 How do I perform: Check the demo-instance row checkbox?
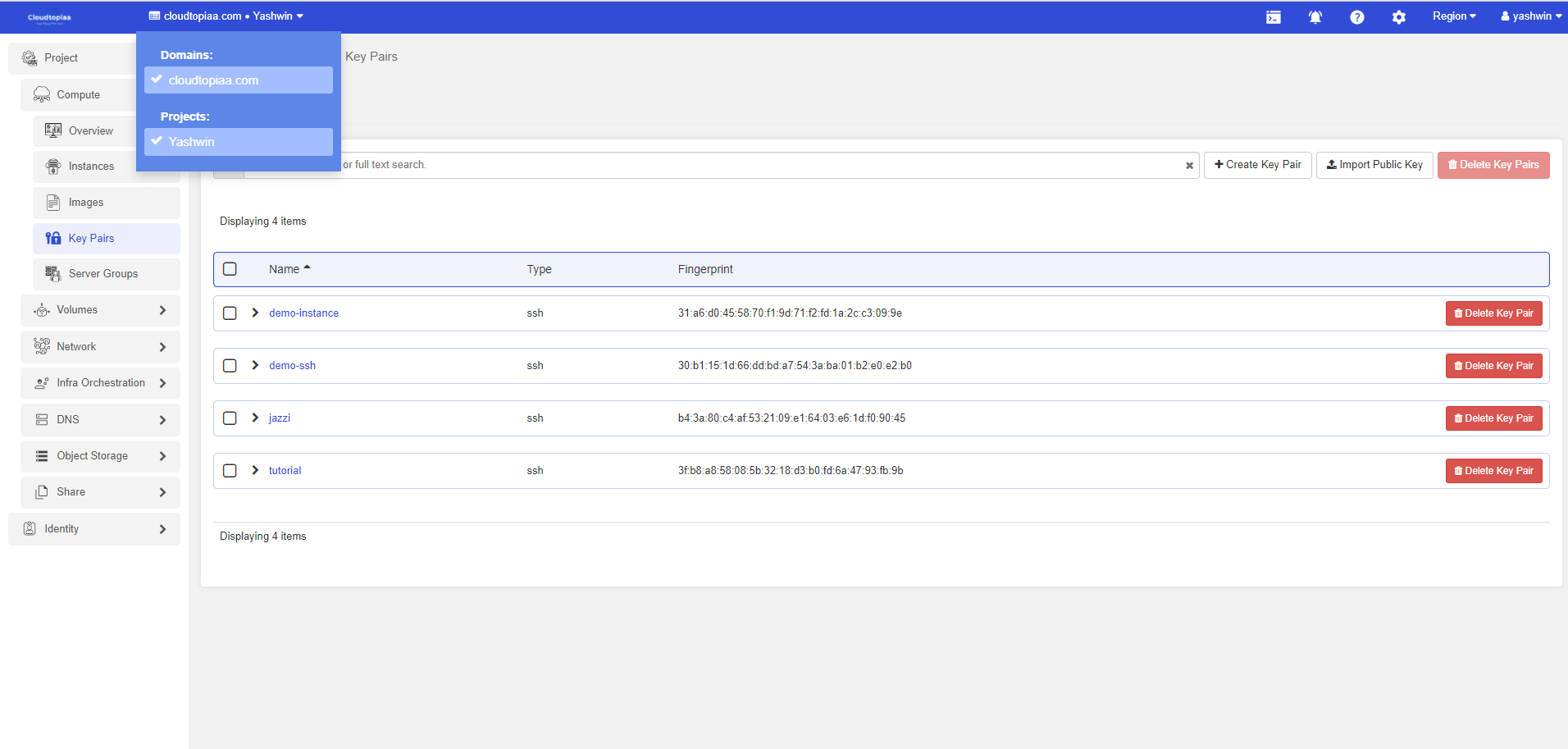point(230,313)
